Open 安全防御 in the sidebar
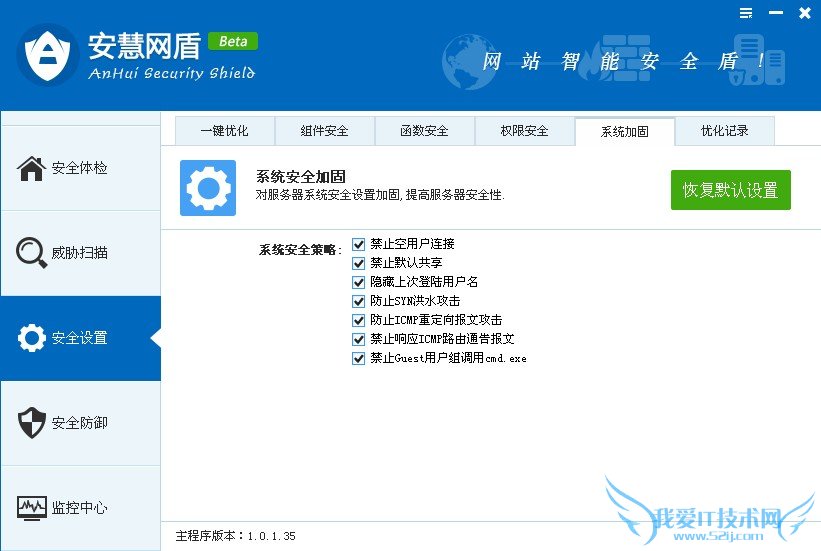Image resolution: width=821 pixels, height=551 pixels. tap(80, 423)
